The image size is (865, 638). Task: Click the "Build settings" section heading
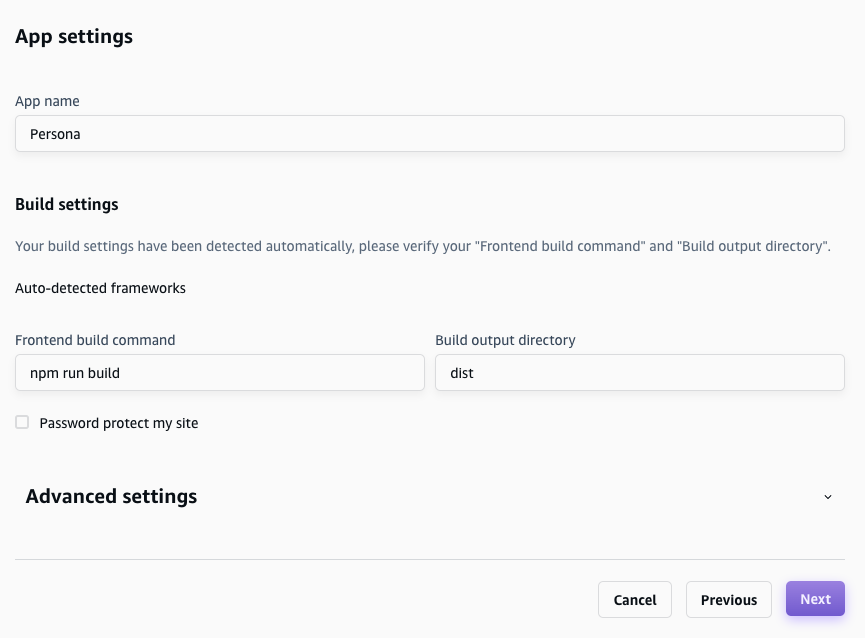pyautogui.click(x=67, y=204)
